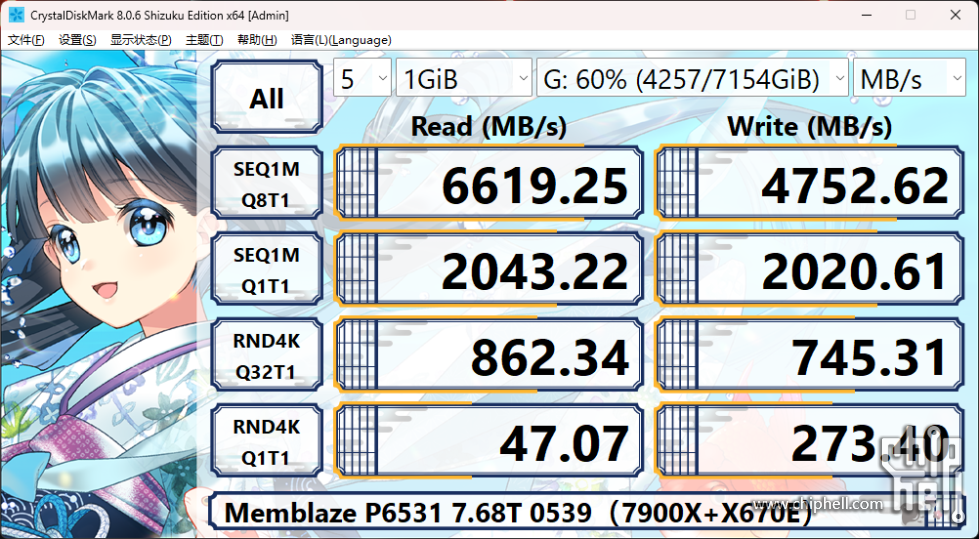The width and height of the screenshot is (979, 539).
Task: Click the Write (MB/s) column header
Action: (x=809, y=127)
